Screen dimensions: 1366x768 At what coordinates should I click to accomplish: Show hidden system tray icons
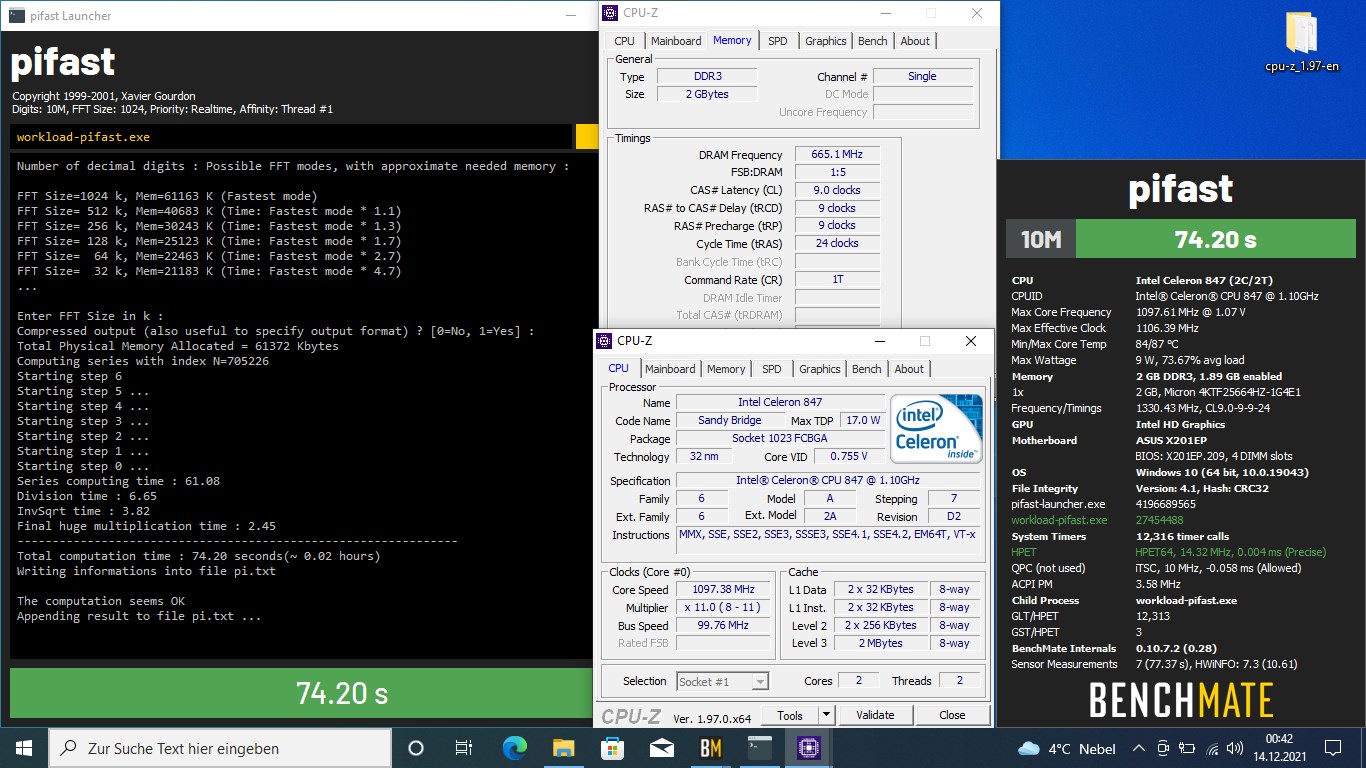(x=1138, y=748)
